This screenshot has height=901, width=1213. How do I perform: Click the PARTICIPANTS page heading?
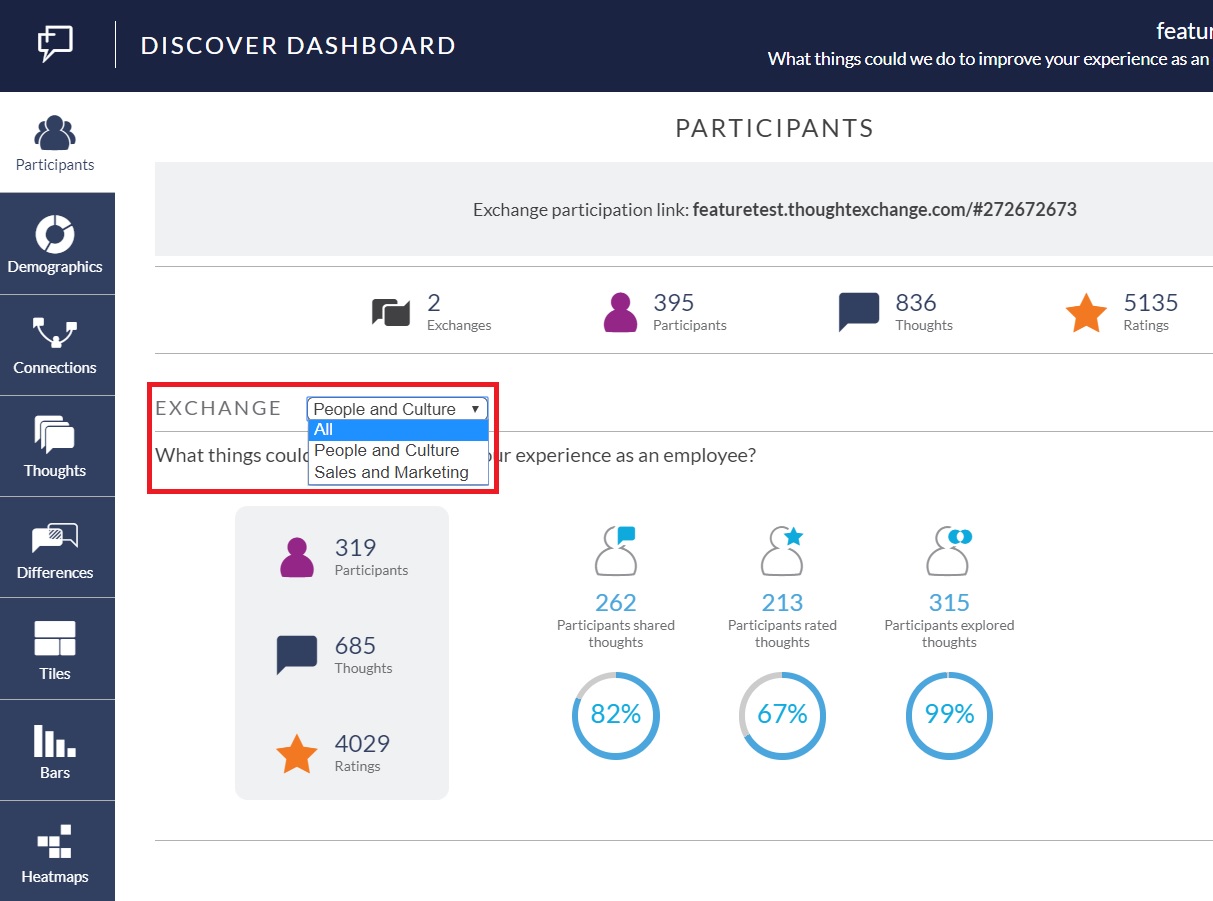pos(775,128)
